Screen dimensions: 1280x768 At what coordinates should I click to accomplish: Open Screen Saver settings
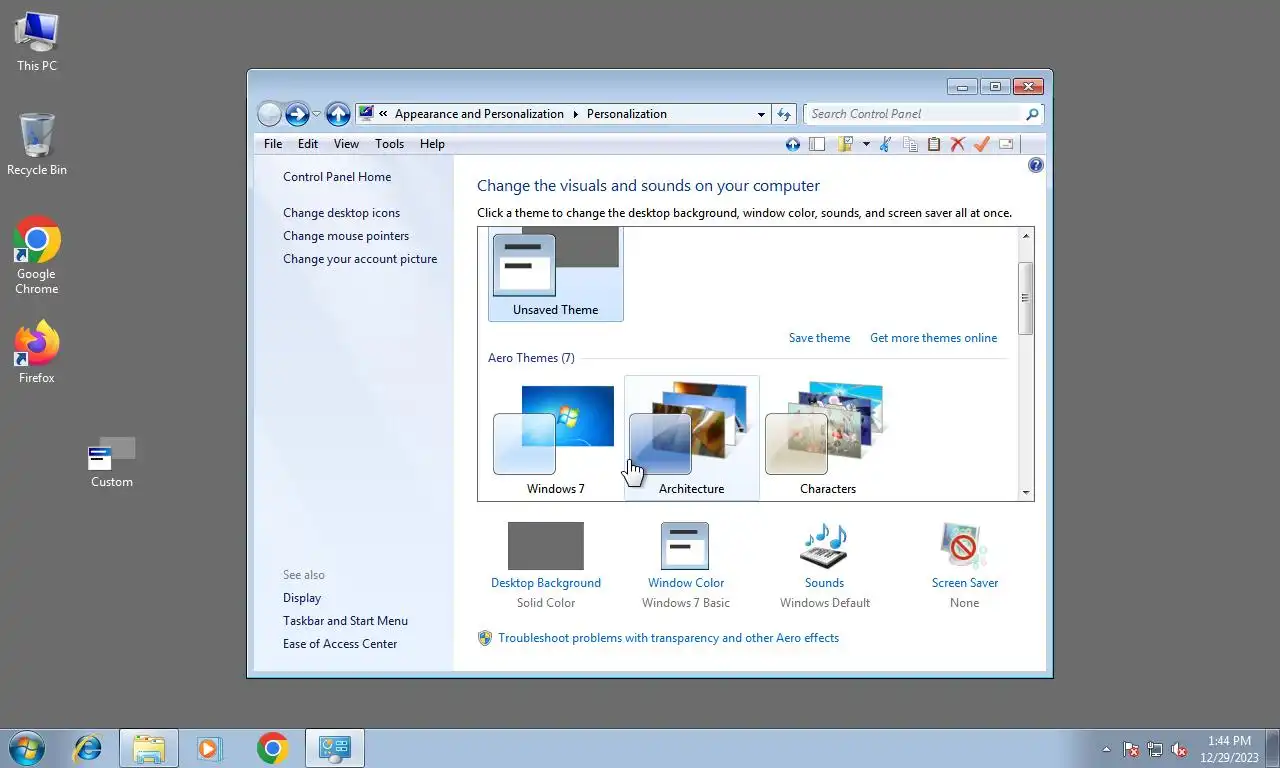965,565
